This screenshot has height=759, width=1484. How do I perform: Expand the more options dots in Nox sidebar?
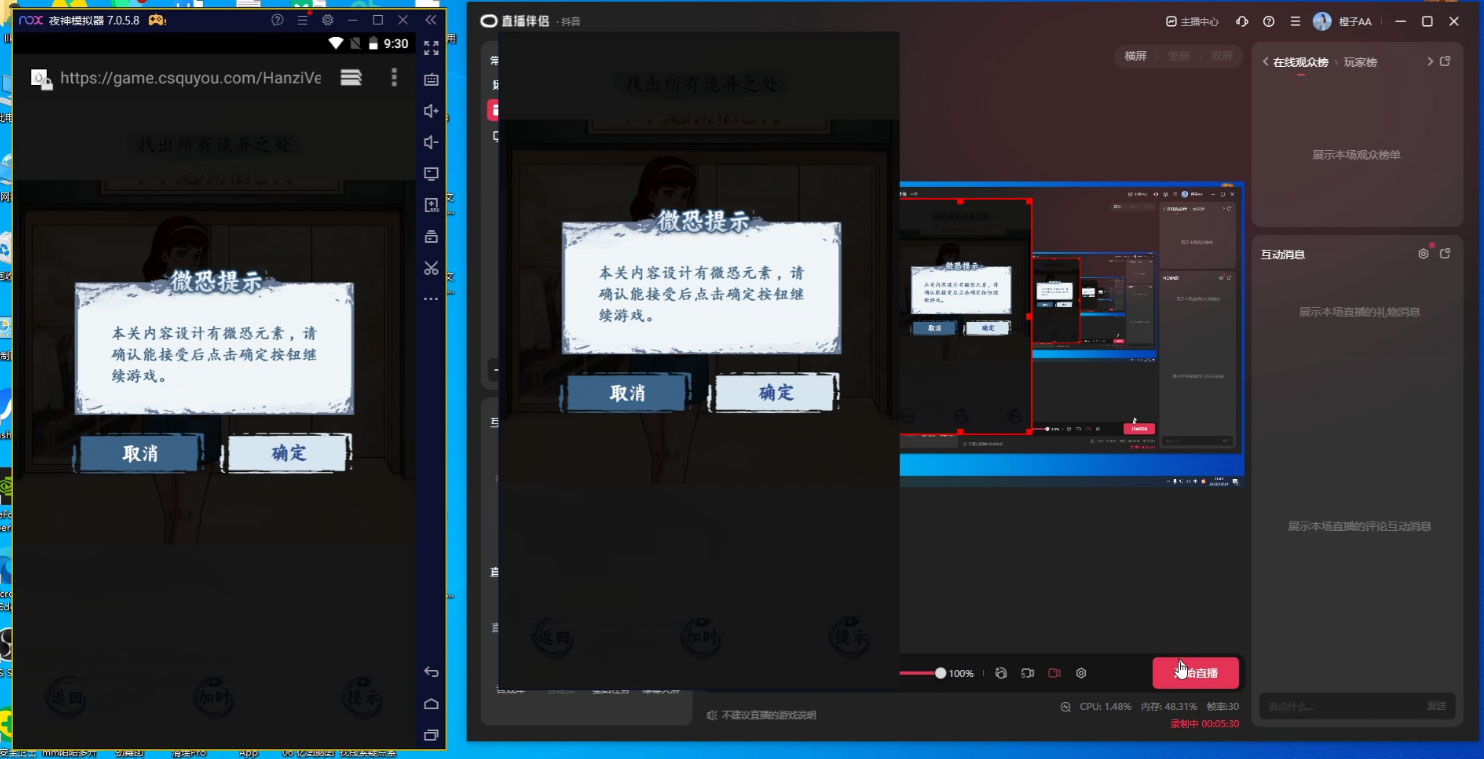[431, 298]
